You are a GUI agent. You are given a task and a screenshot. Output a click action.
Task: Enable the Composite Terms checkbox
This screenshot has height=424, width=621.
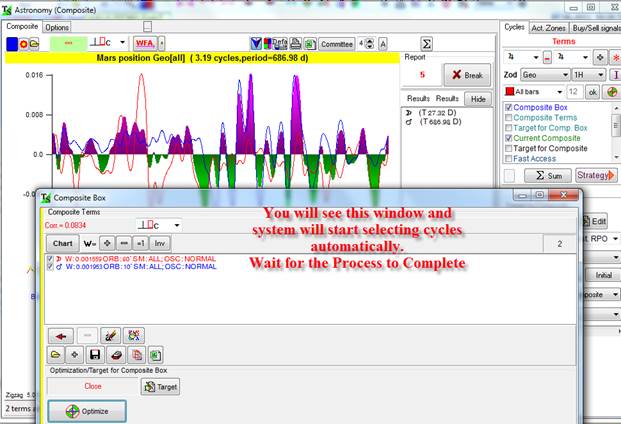(510, 119)
